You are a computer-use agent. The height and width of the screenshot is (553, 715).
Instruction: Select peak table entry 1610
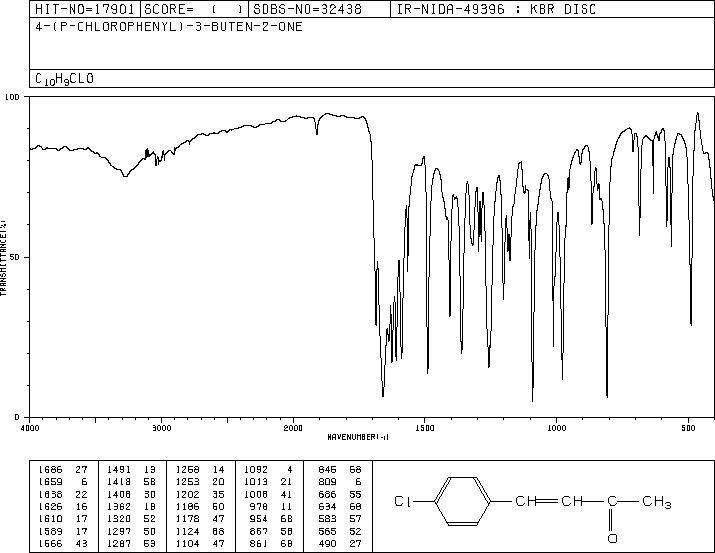[x=63, y=519]
